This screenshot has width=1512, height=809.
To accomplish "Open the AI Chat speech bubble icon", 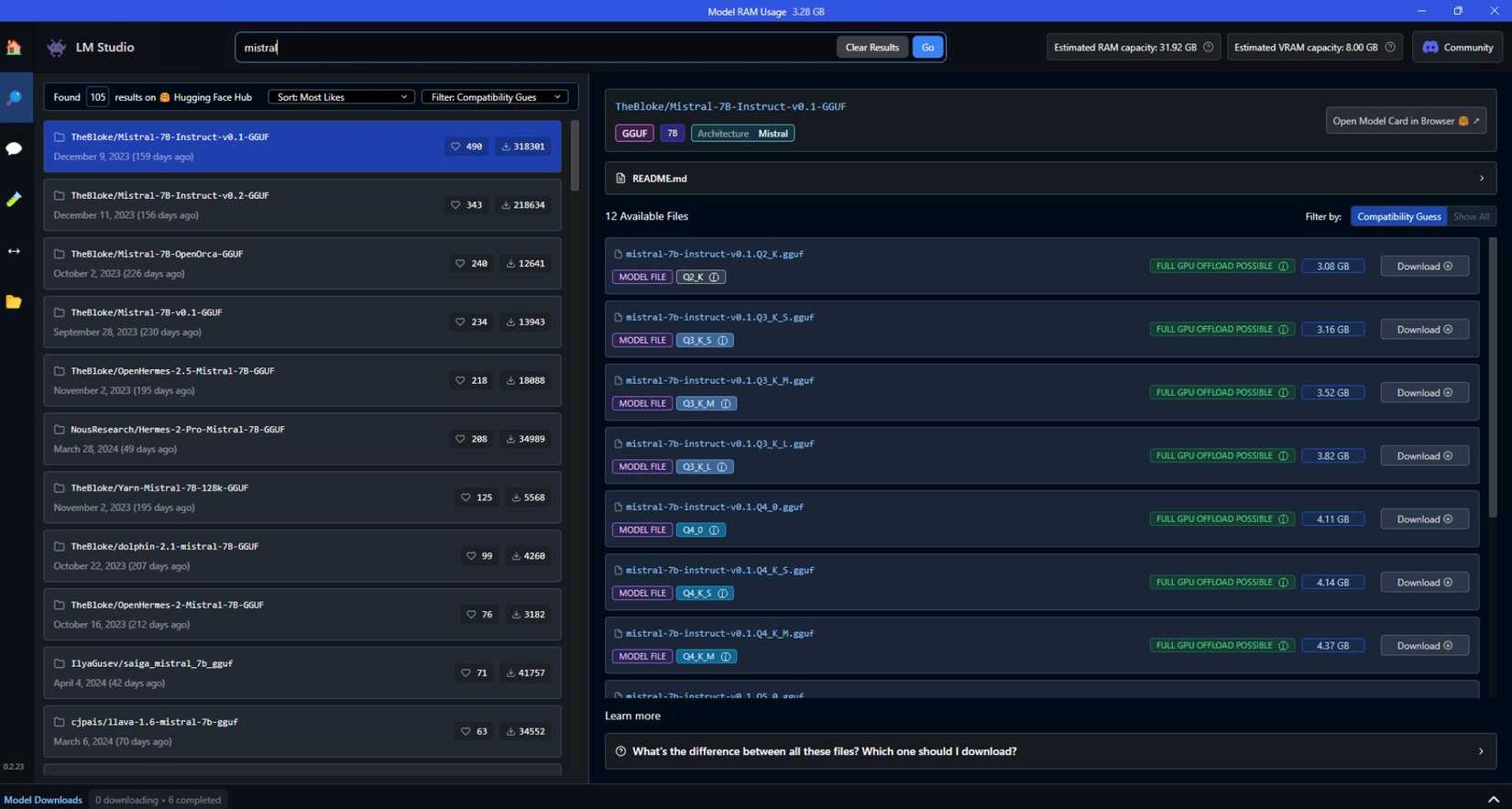I will (14, 148).
